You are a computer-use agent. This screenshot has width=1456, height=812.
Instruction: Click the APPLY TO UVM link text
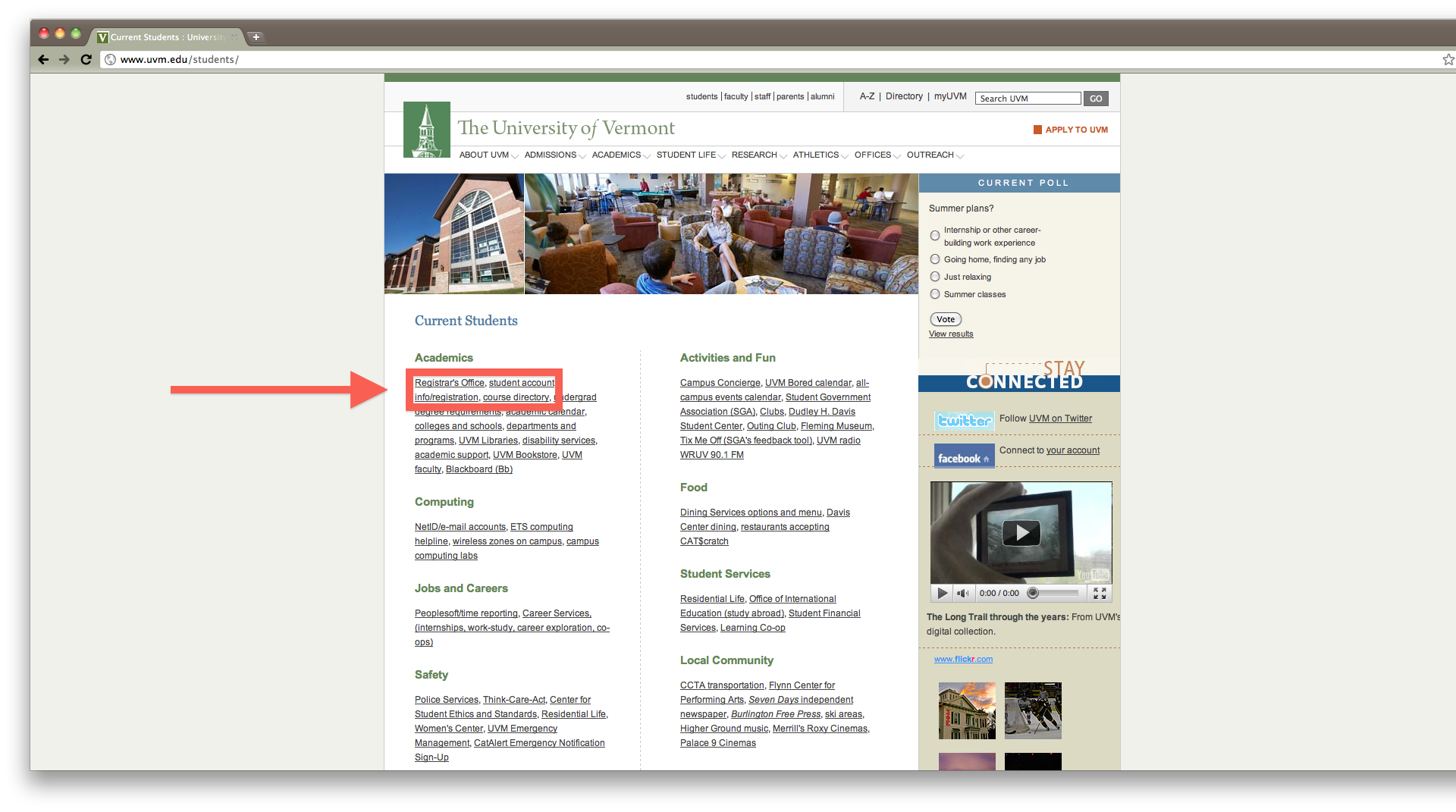coord(1076,130)
